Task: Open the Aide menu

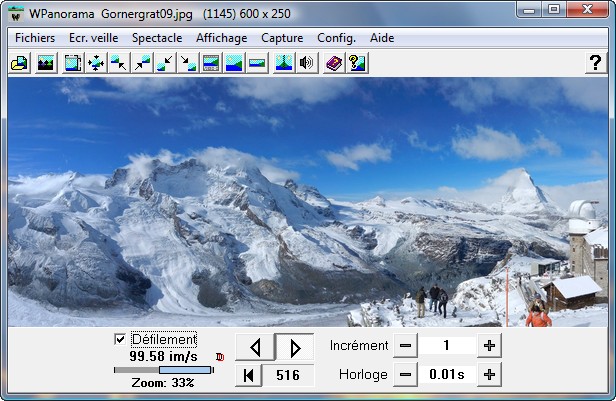Action: point(382,38)
